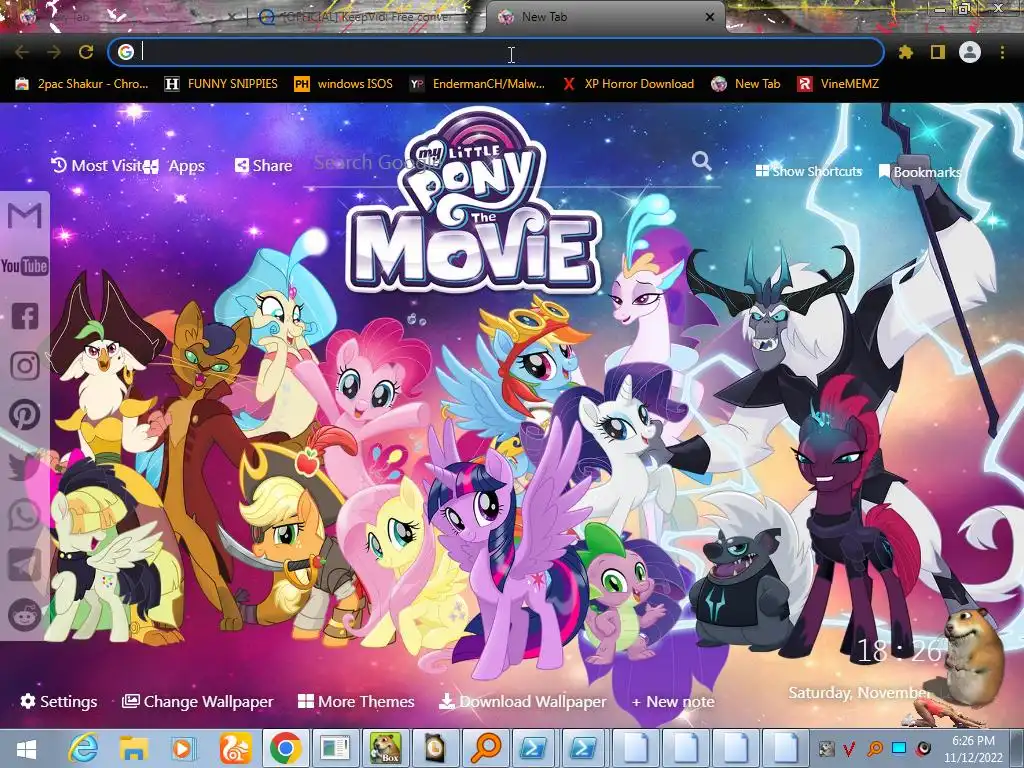The image size is (1024, 768).
Task: Open UC Browser taskbar icon
Action: point(235,749)
